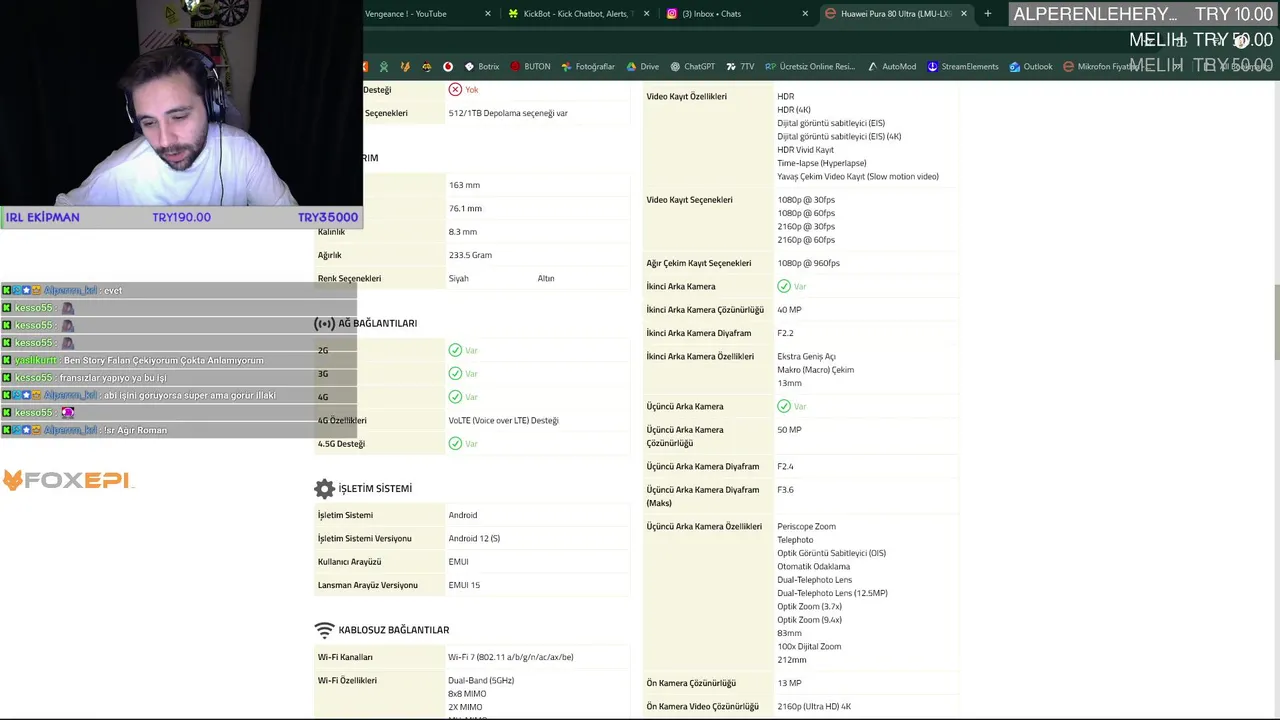
Task: Click the Wi-Fi icon beside Kablosuz Bağlantılar
Action: (324, 630)
